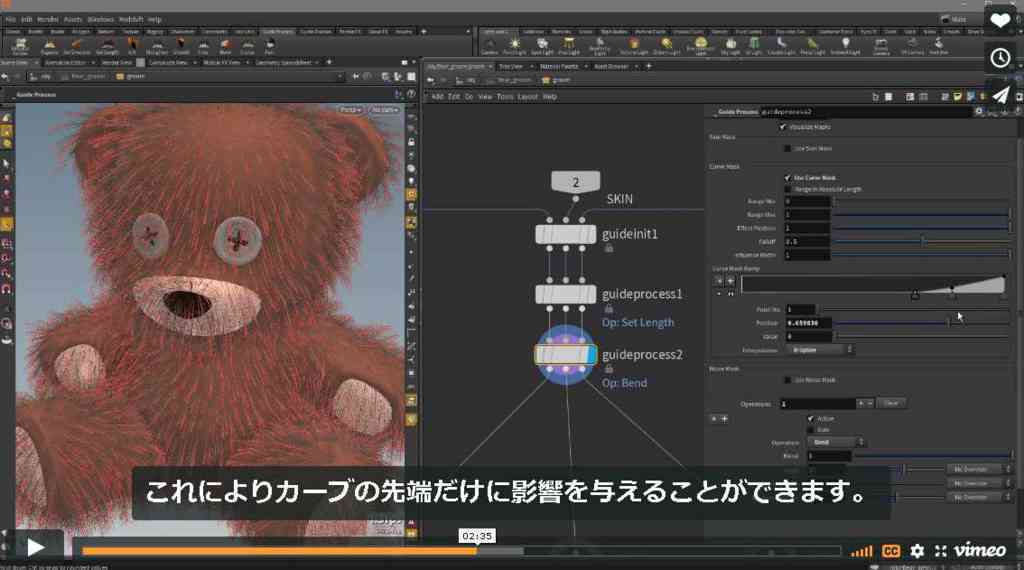Viewport: 1024px width, 570px height.
Task: Add new pane tab with plus
Action: pyautogui.click(x=648, y=66)
